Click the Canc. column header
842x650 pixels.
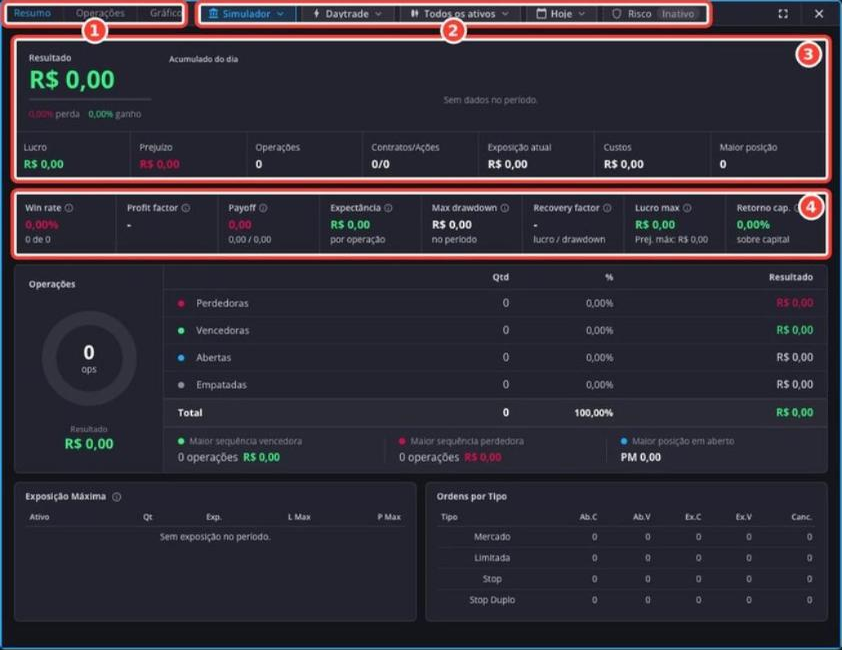tap(801, 517)
